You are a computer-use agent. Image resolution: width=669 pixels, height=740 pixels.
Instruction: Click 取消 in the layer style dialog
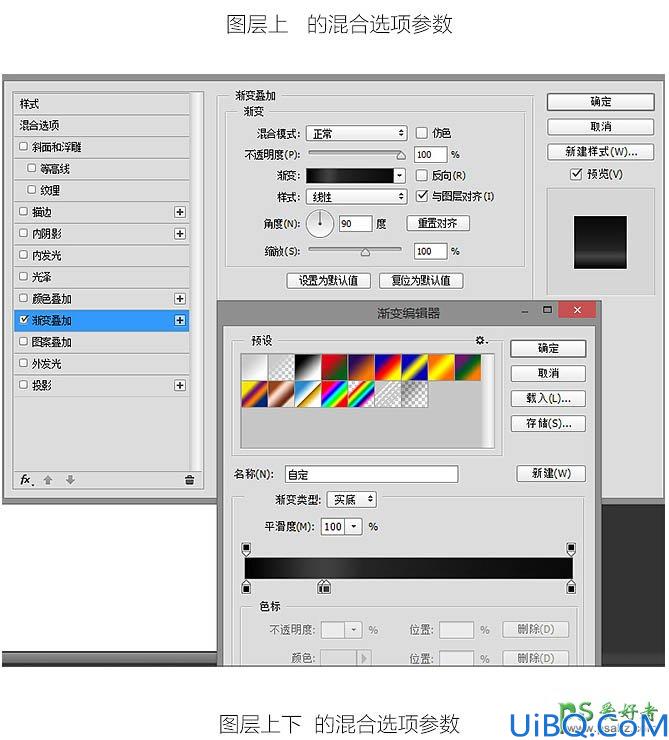tap(600, 126)
